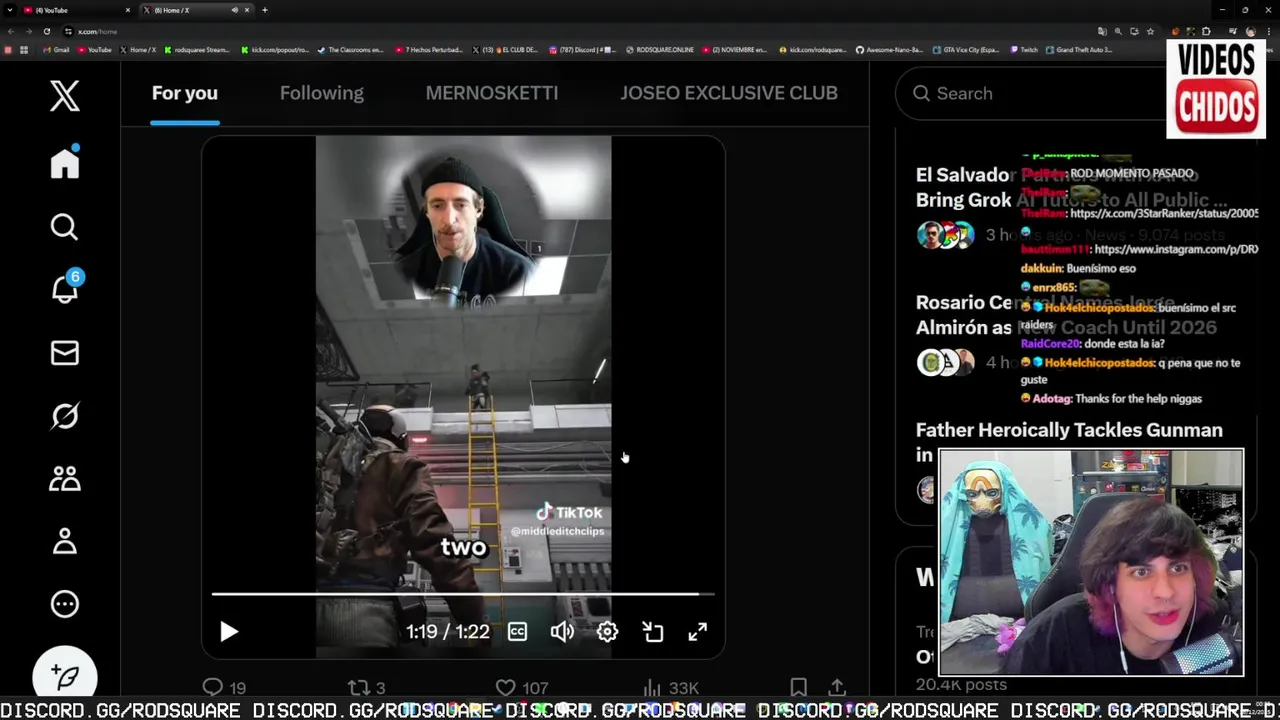This screenshot has width=1280, height=720.
Task: Open Grok icon in sidebar
Action: click(65, 415)
